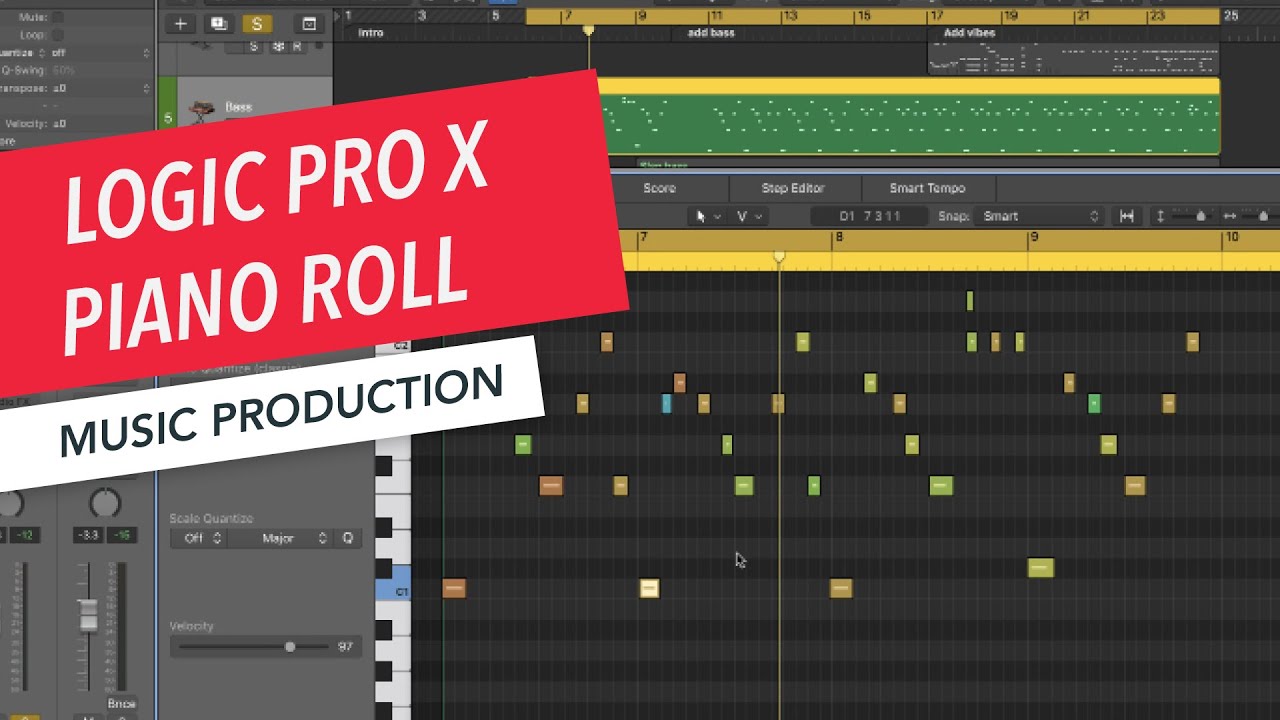1280x720 pixels.
Task: Switch to the Score editor tab
Action: [659, 188]
